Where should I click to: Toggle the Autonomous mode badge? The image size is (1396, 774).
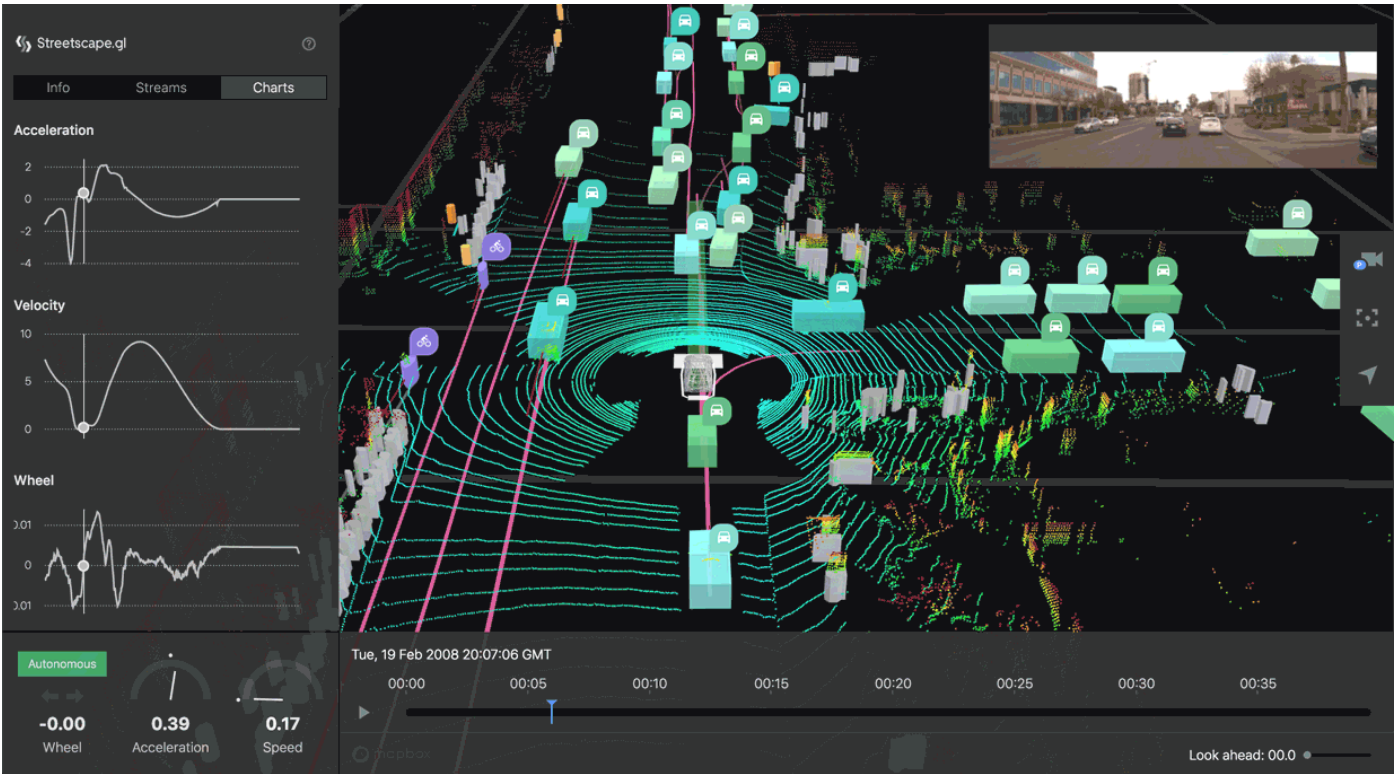pos(62,664)
